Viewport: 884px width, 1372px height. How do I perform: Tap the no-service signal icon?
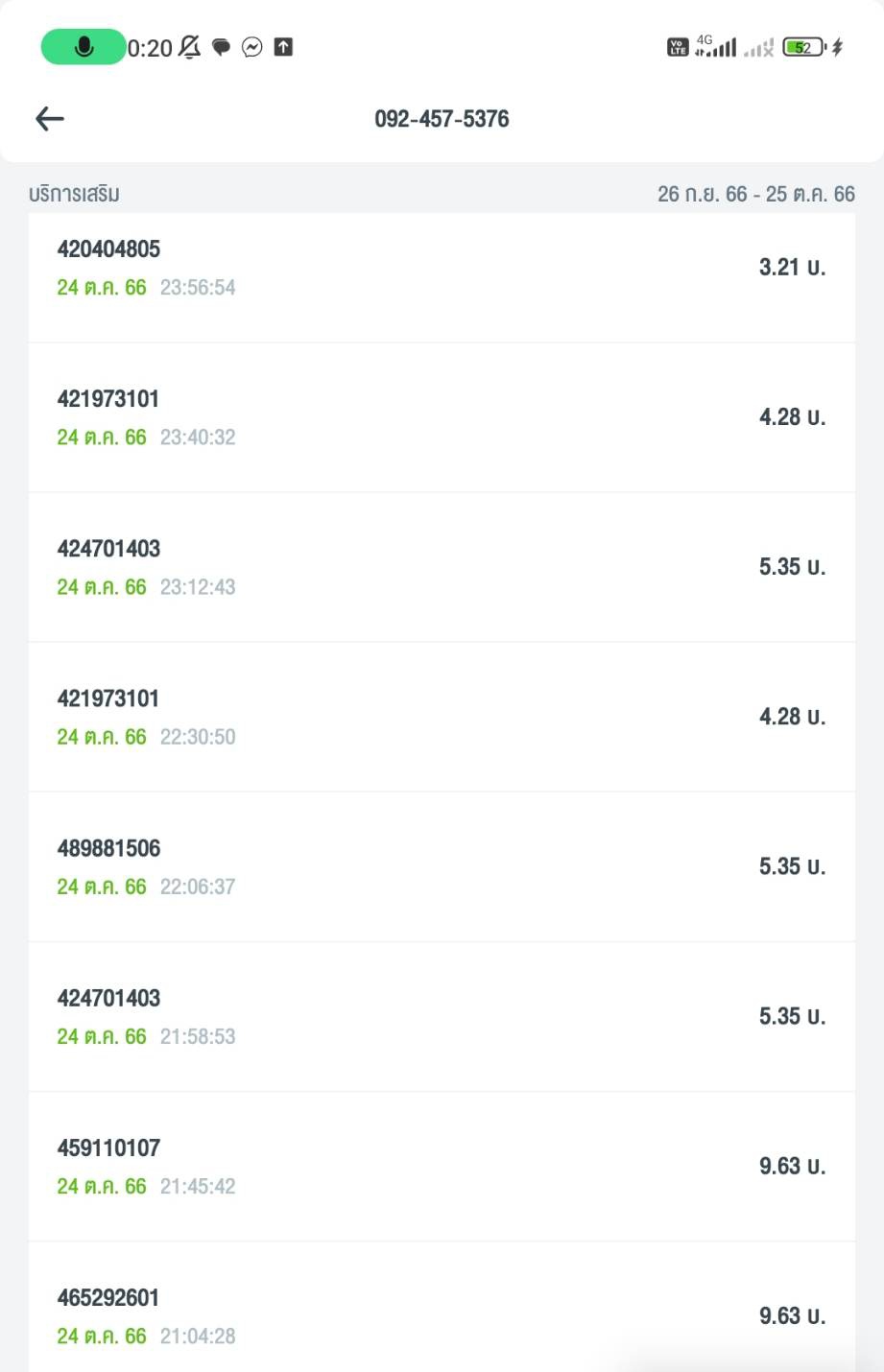coord(758,48)
